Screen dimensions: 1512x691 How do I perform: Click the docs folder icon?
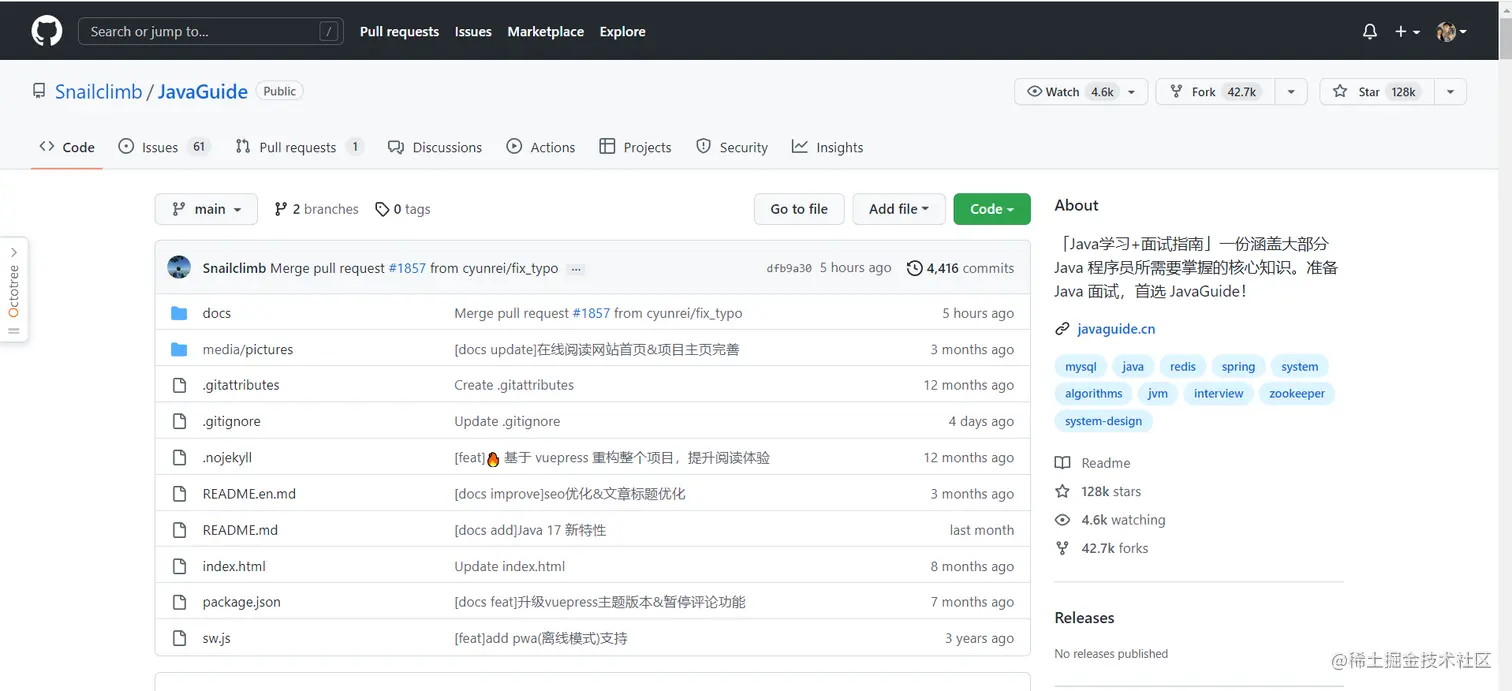(179, 313)
